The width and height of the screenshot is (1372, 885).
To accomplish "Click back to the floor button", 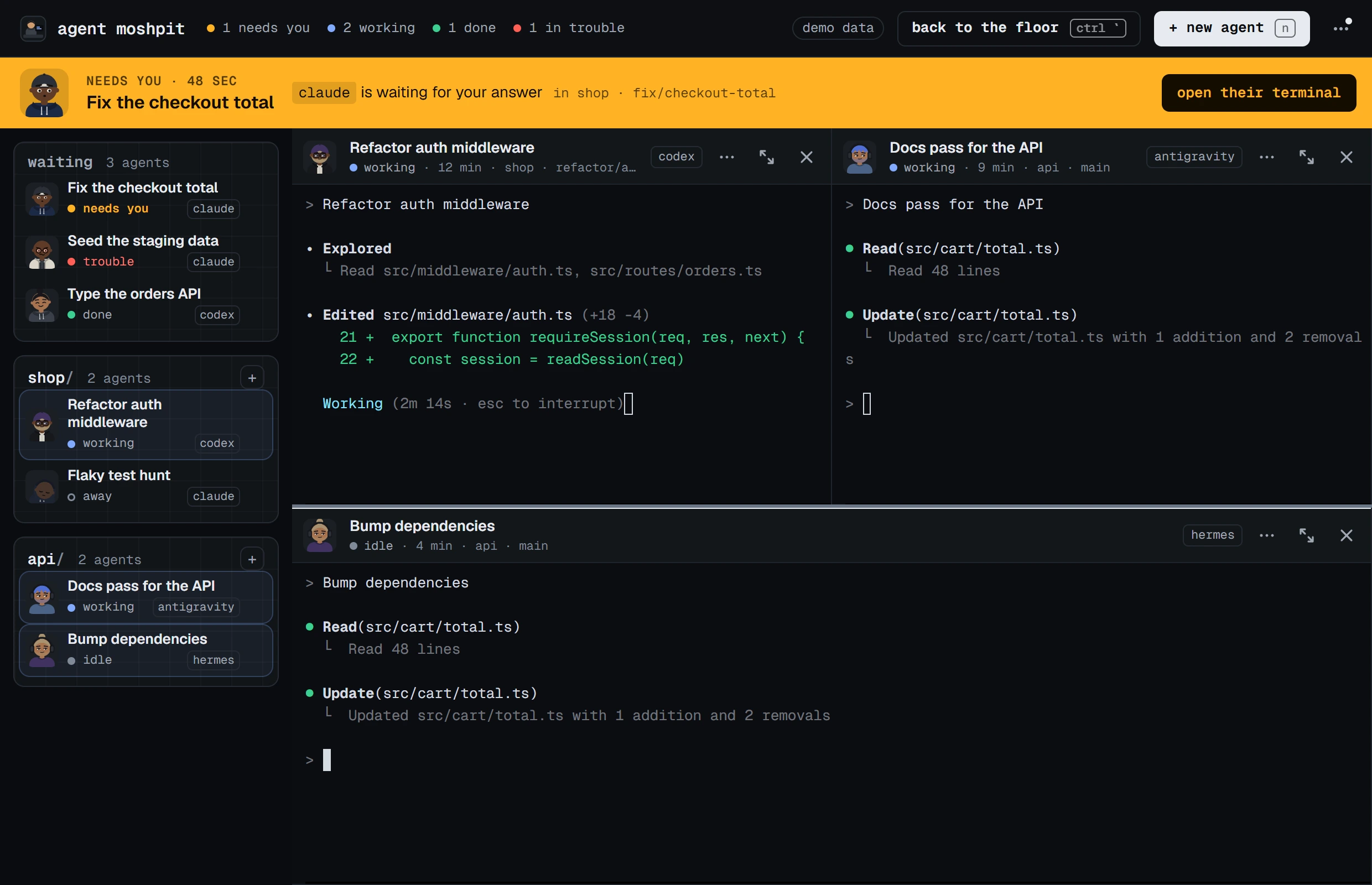I will [1018, 28].
